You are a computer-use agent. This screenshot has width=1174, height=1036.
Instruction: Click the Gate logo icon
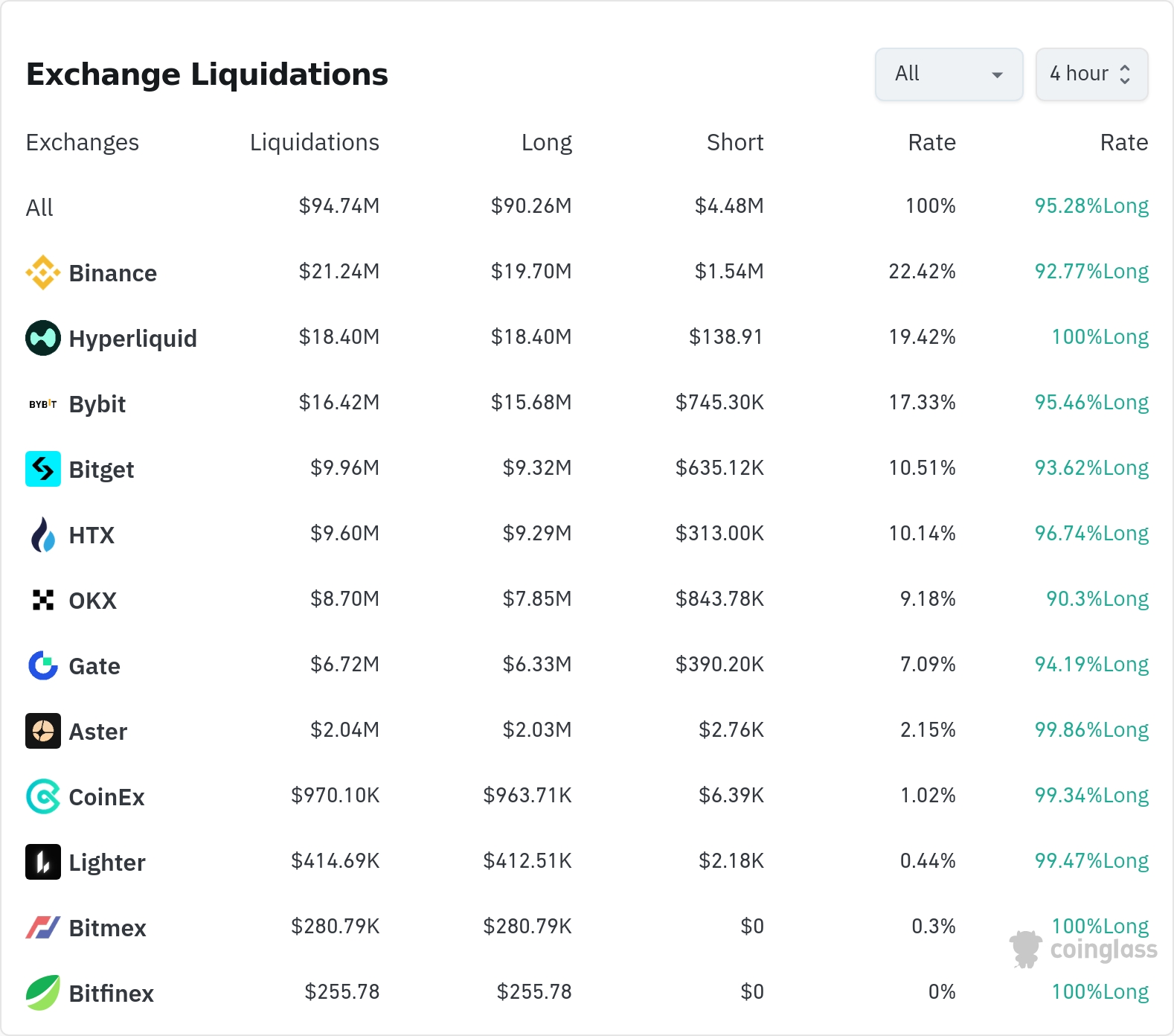pyautogui.click(x=43, y=665)
